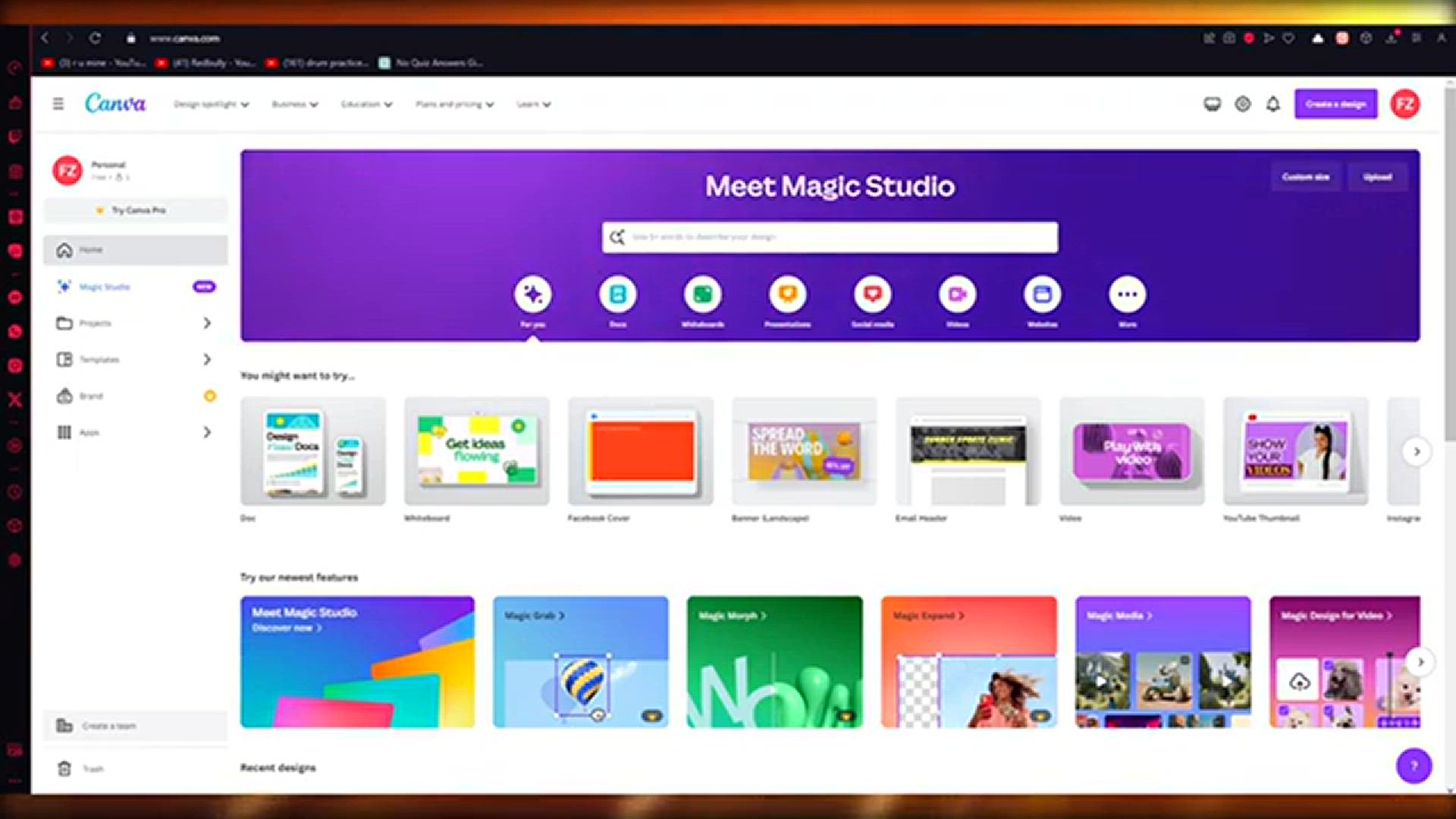Click the heart icon in browser toolbar
Image resolution: width=1456 pixels, height=819 pixels.
1288,38
